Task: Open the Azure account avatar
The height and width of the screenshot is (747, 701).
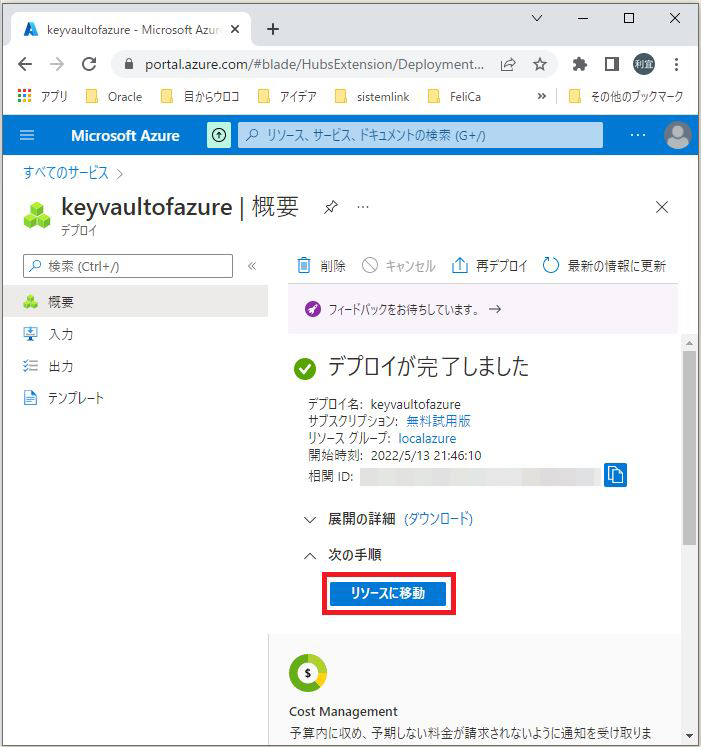Action: pyautogui.click(x=678, y=135)
